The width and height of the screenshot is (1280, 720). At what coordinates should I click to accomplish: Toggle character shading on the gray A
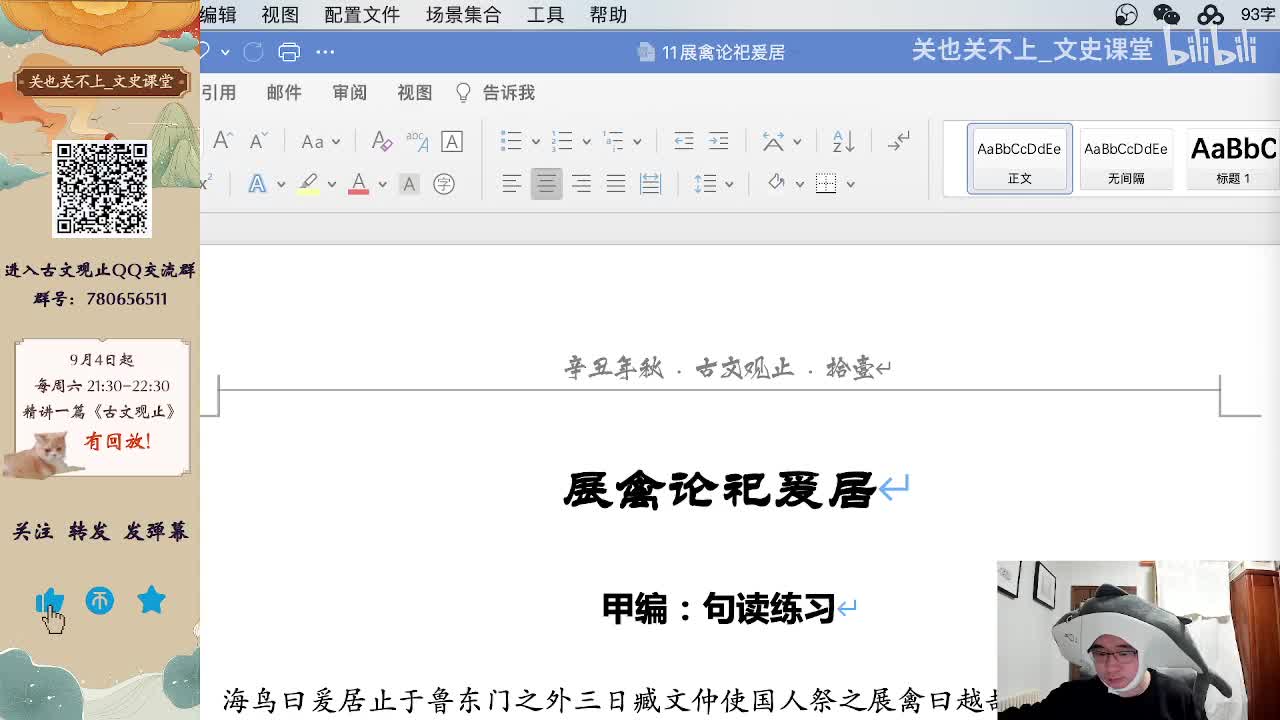pos(408,184)
